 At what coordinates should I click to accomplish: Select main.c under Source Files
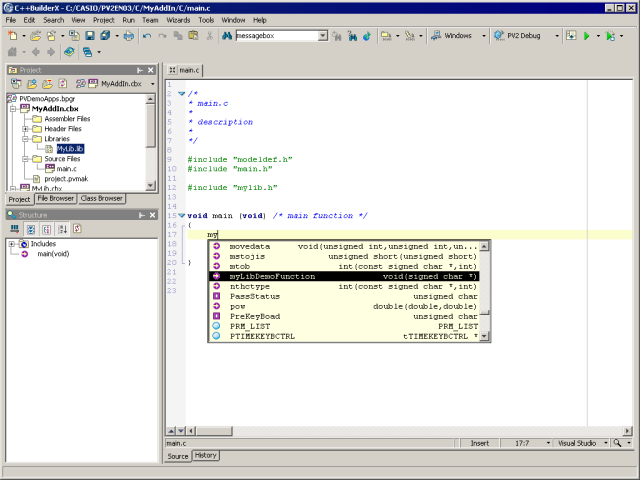[66, 169]
